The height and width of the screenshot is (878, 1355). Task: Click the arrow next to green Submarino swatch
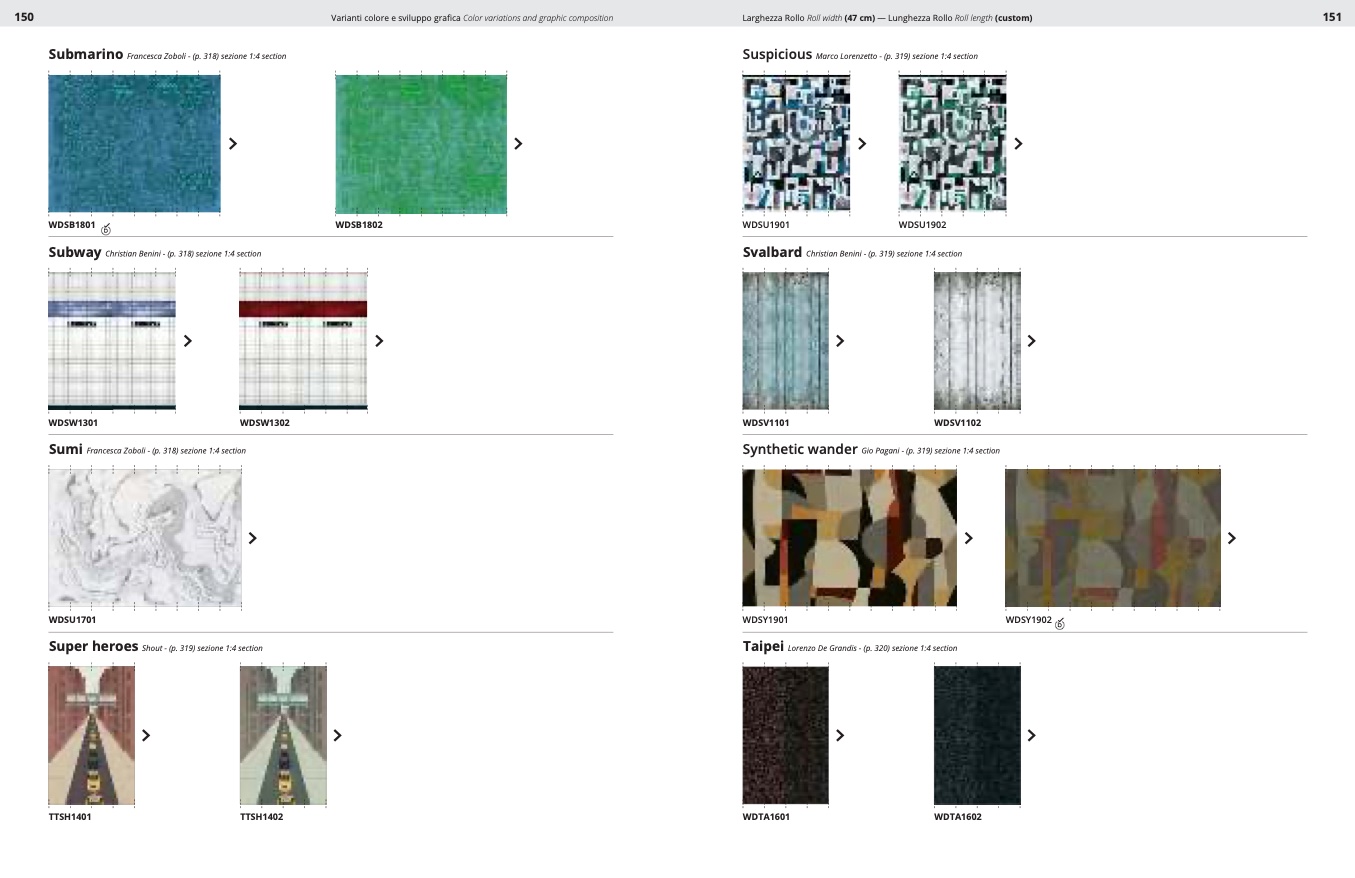(x=518, y=144)
